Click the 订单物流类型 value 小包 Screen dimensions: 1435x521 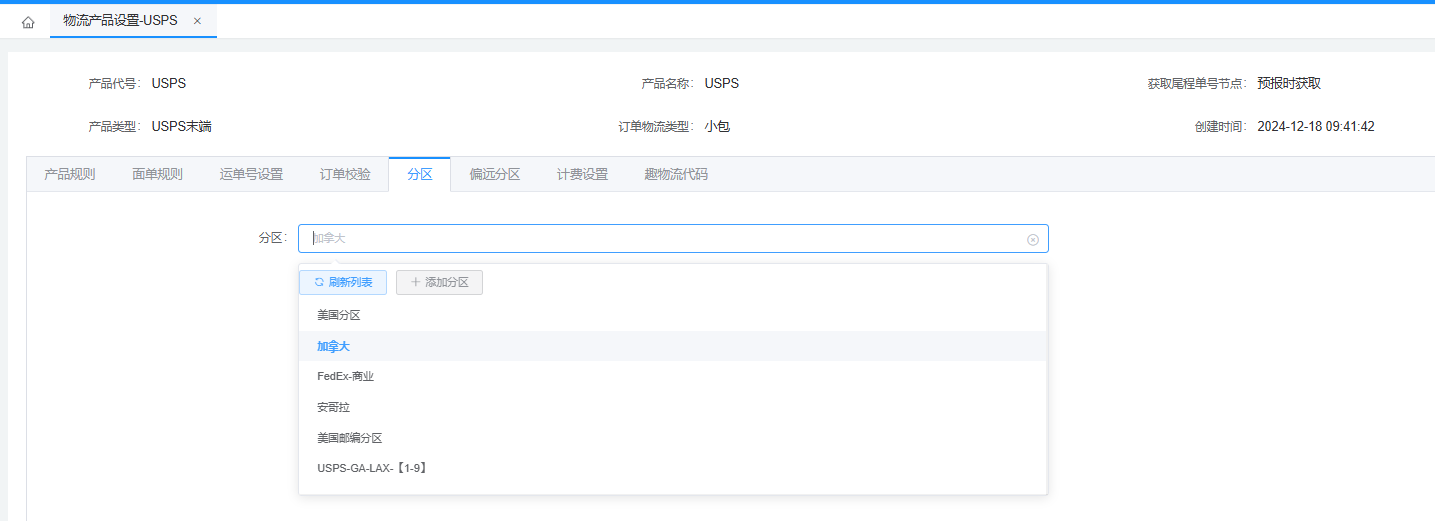[x=717, y=127]
